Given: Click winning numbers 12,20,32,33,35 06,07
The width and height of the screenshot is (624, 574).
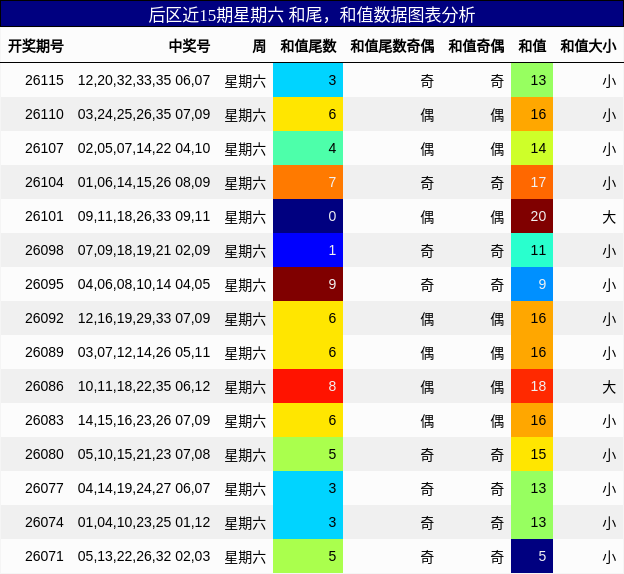Looking at the screenshot, I should 144,80.
